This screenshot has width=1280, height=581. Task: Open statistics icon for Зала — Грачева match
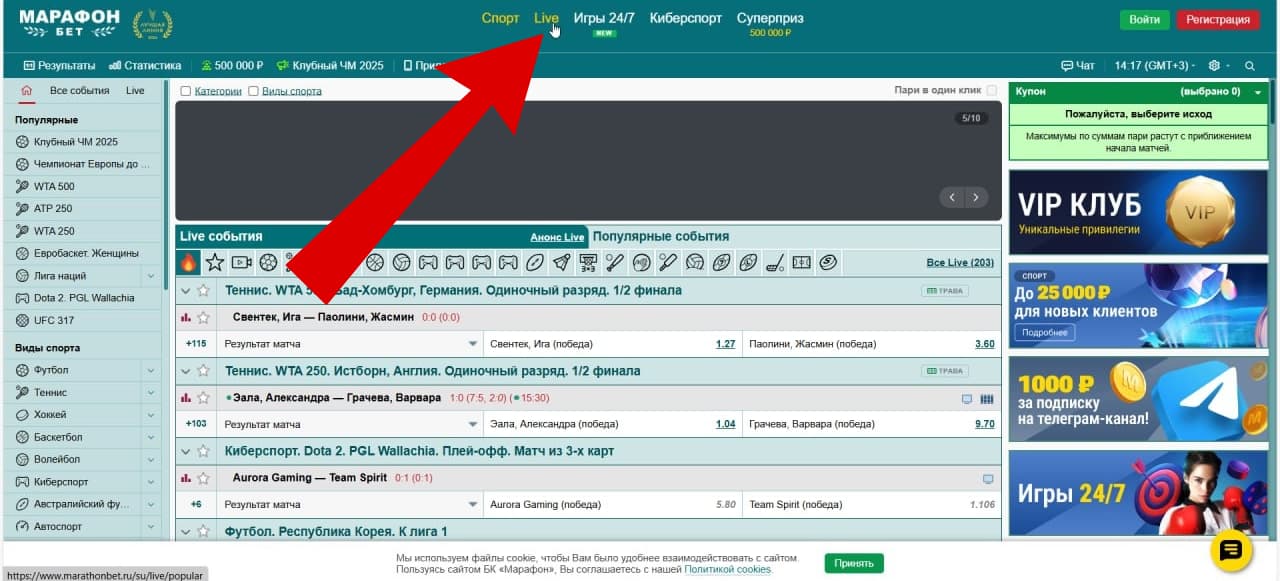(x=186, y=398)
